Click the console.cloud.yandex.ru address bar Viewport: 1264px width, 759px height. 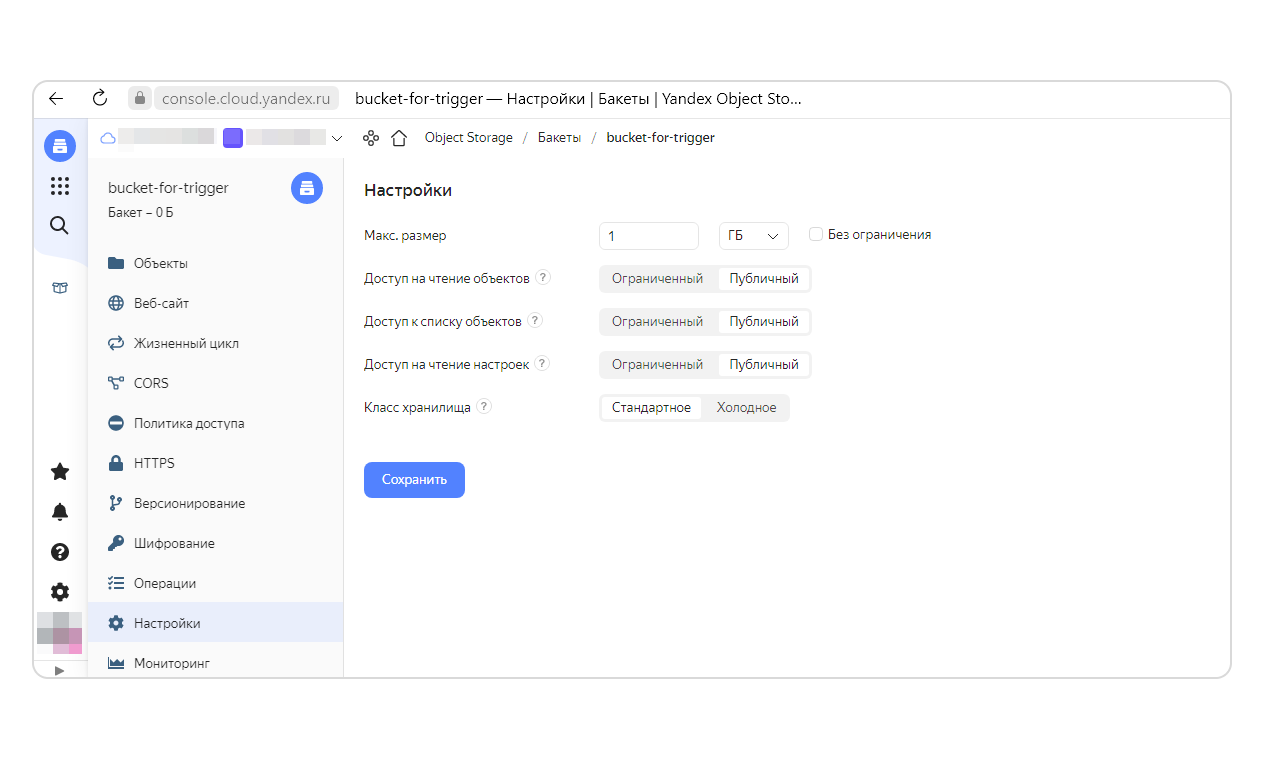(246, 99)
